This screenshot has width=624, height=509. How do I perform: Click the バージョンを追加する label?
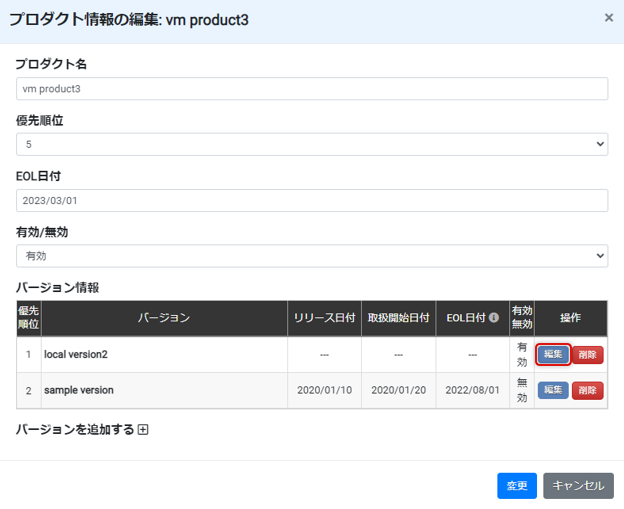coord(75,430)
